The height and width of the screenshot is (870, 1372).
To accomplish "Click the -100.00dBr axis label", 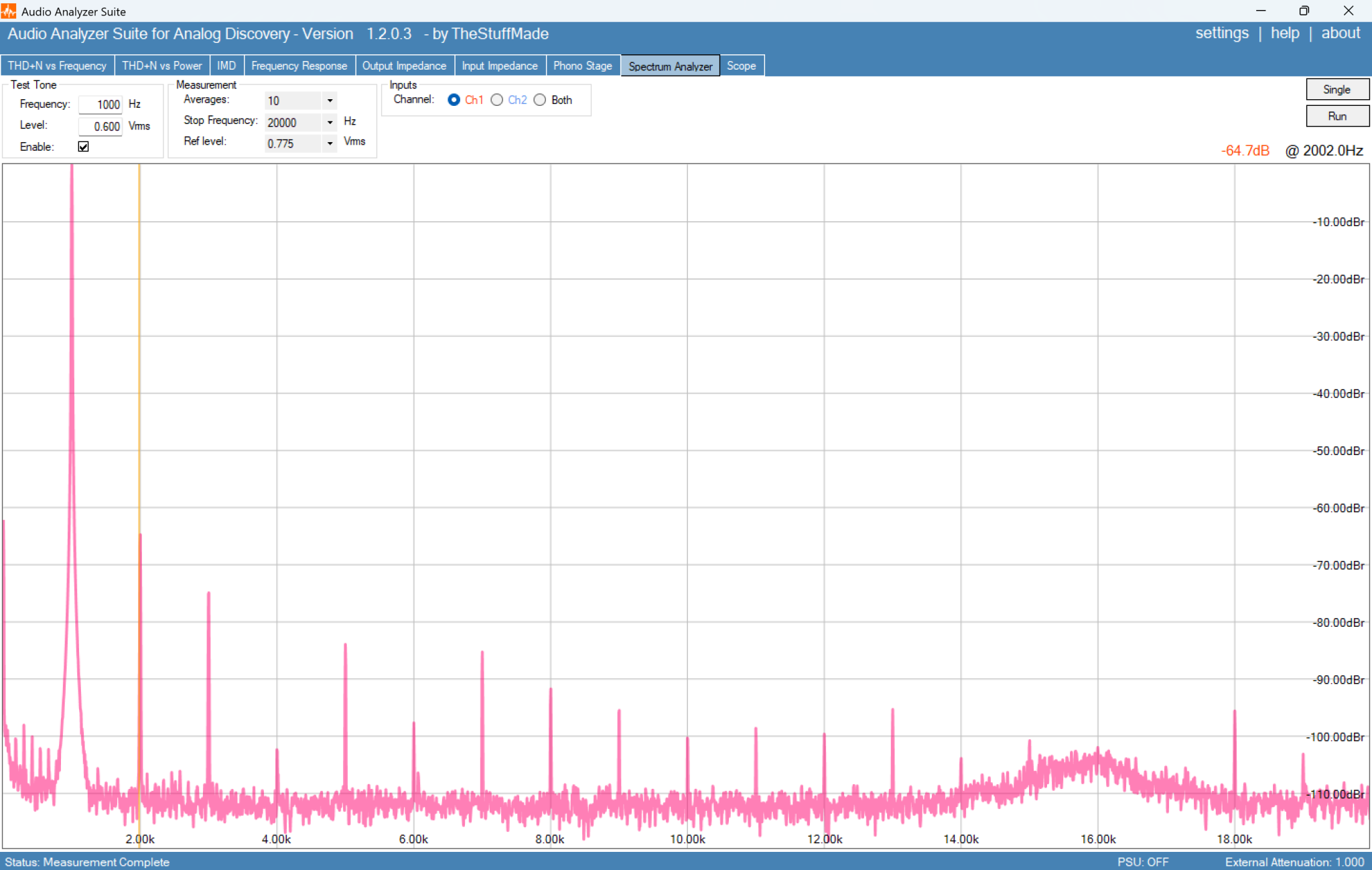I will pyautogui.click(x=1335, y=737).
